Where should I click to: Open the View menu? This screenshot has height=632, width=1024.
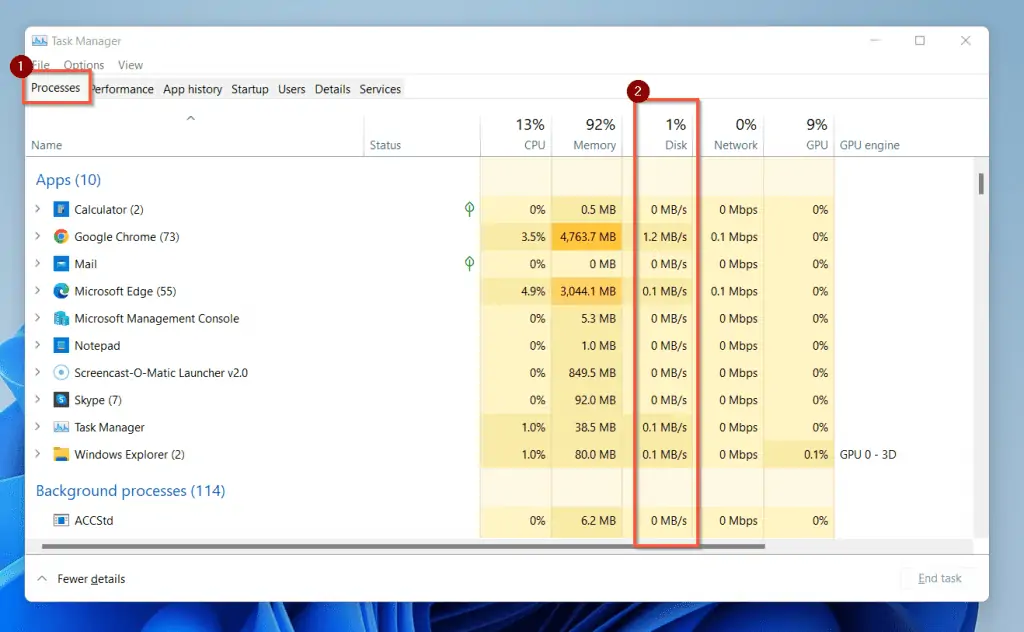point(130,65)
